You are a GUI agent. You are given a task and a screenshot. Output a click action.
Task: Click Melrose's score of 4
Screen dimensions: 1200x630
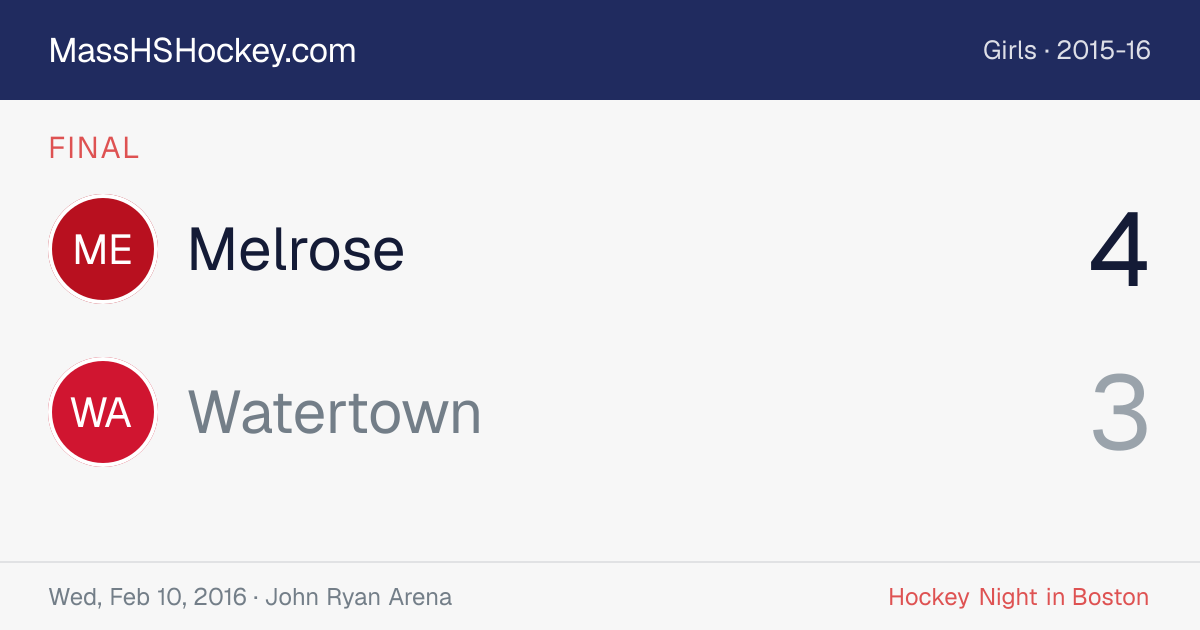tap(1119, 250)
